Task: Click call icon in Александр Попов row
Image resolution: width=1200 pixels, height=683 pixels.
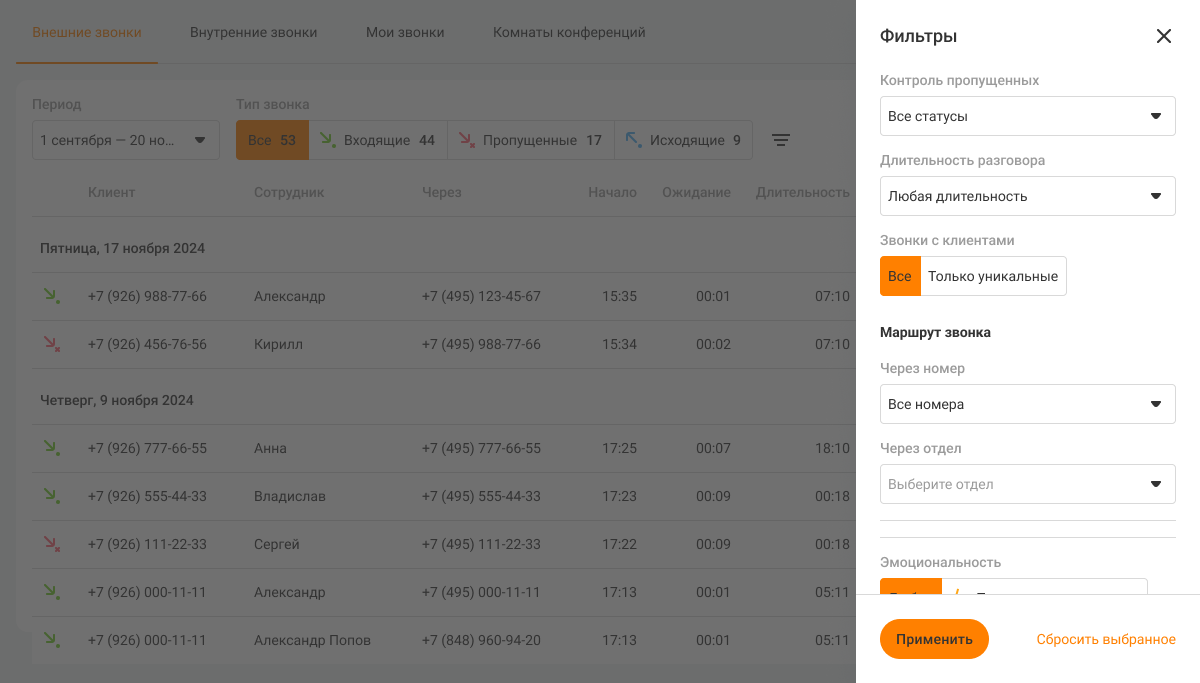Action: 50,640
